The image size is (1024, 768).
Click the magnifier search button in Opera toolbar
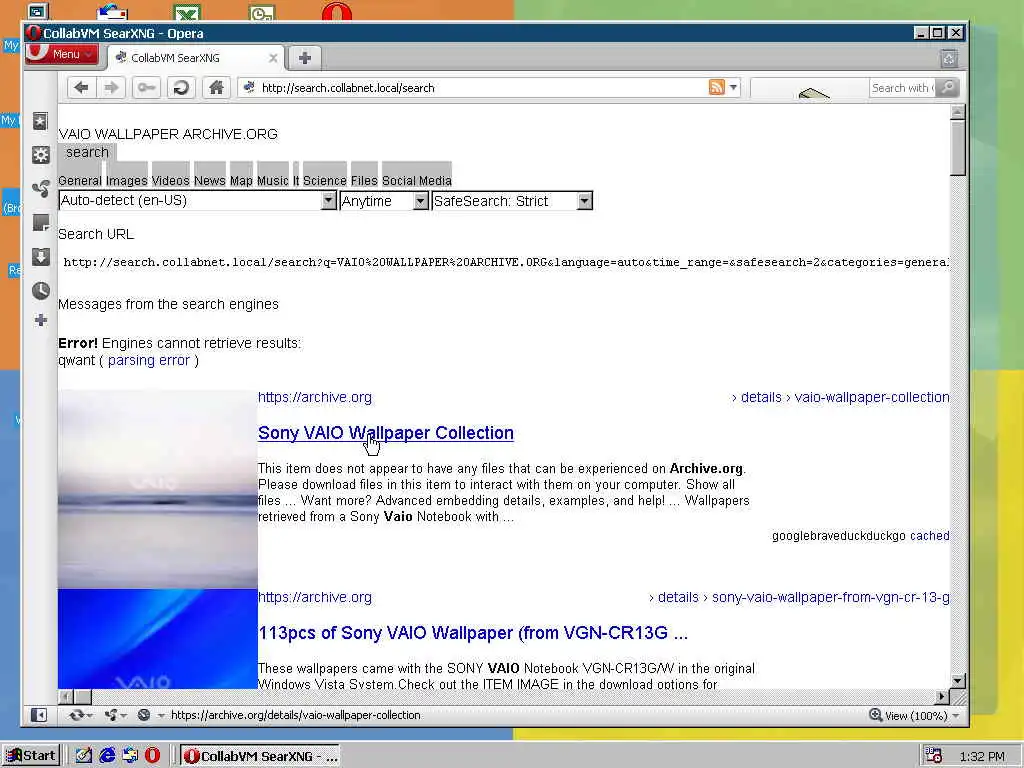[x=946, y=88]
